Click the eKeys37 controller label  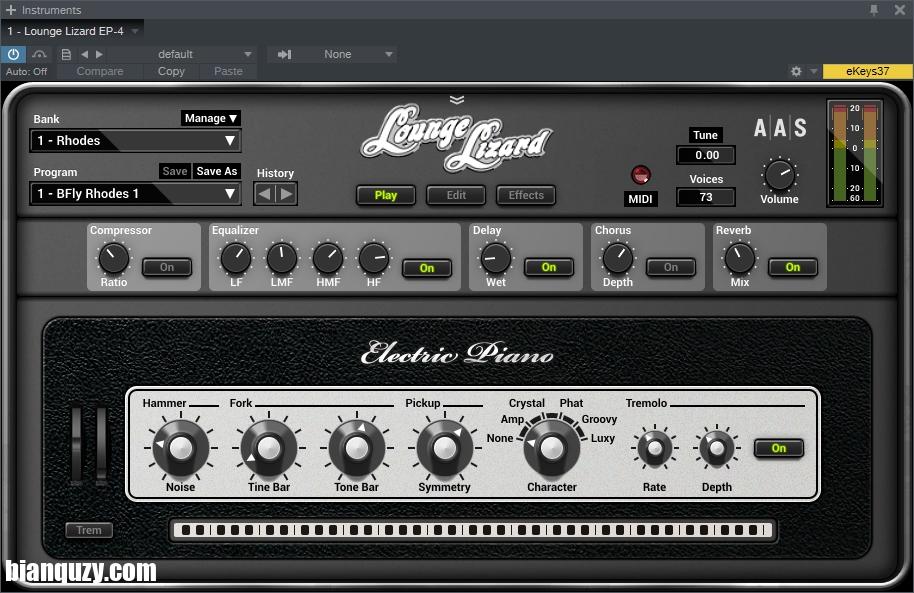[867, 71]
